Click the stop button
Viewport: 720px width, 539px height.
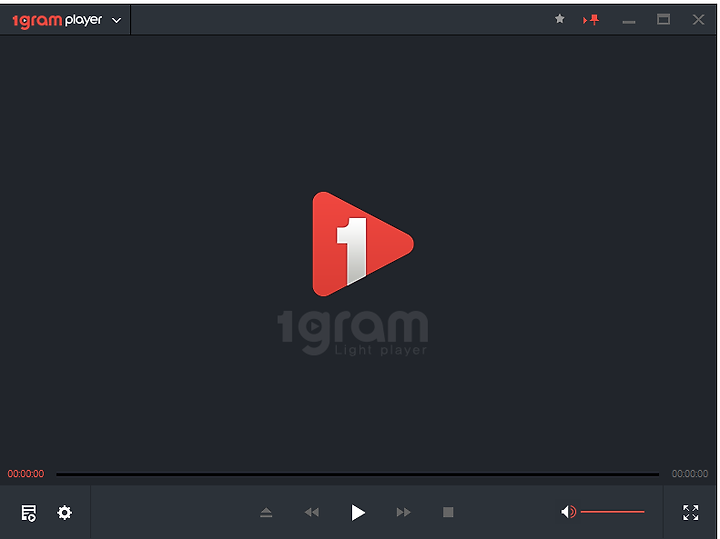coord(448,512)
